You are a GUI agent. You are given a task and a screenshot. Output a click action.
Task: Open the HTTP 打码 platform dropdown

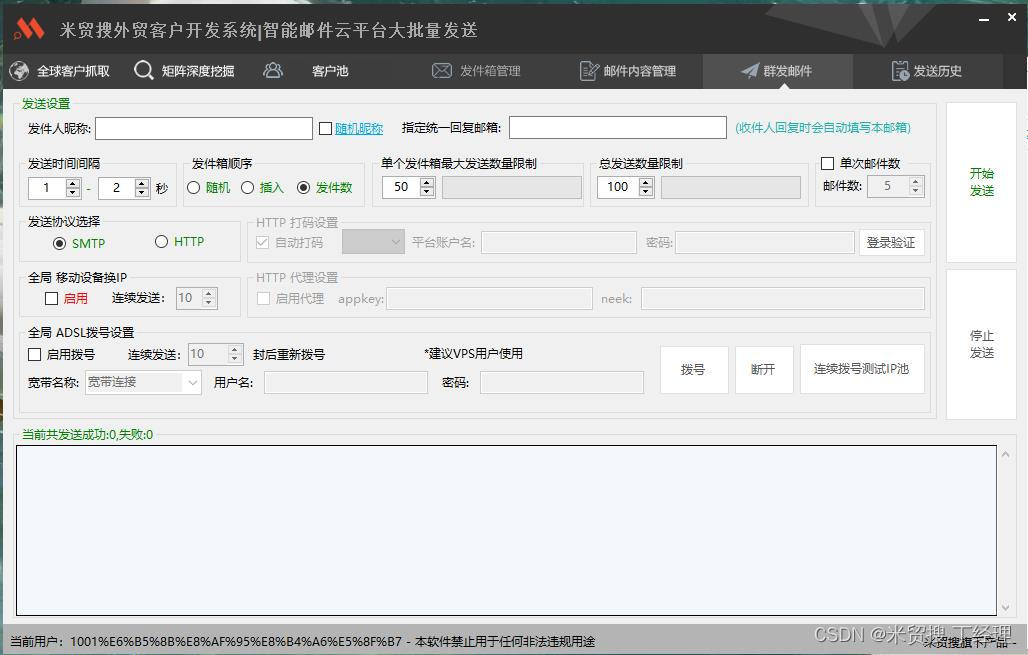pos(373,242)
